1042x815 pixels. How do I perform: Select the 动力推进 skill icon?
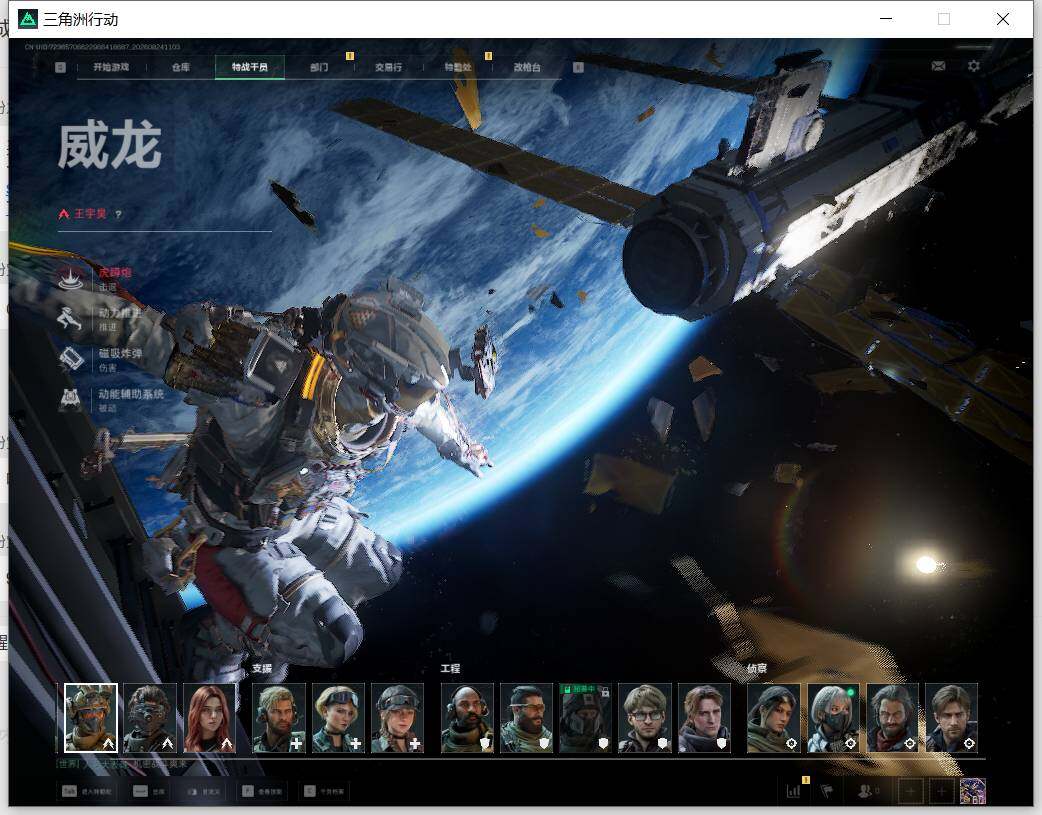point(70,318)
